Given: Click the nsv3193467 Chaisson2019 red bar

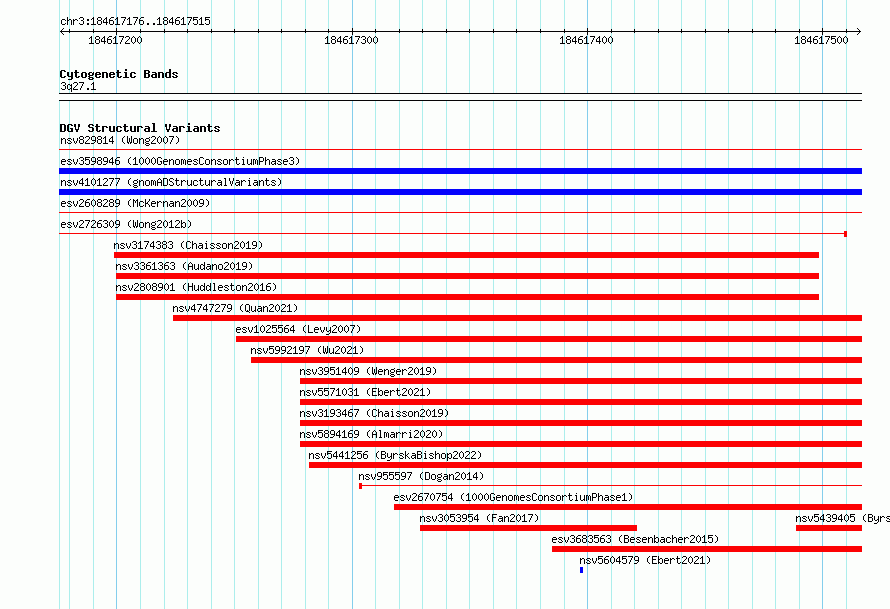Looking at the screenshot, I should [581, 423].
